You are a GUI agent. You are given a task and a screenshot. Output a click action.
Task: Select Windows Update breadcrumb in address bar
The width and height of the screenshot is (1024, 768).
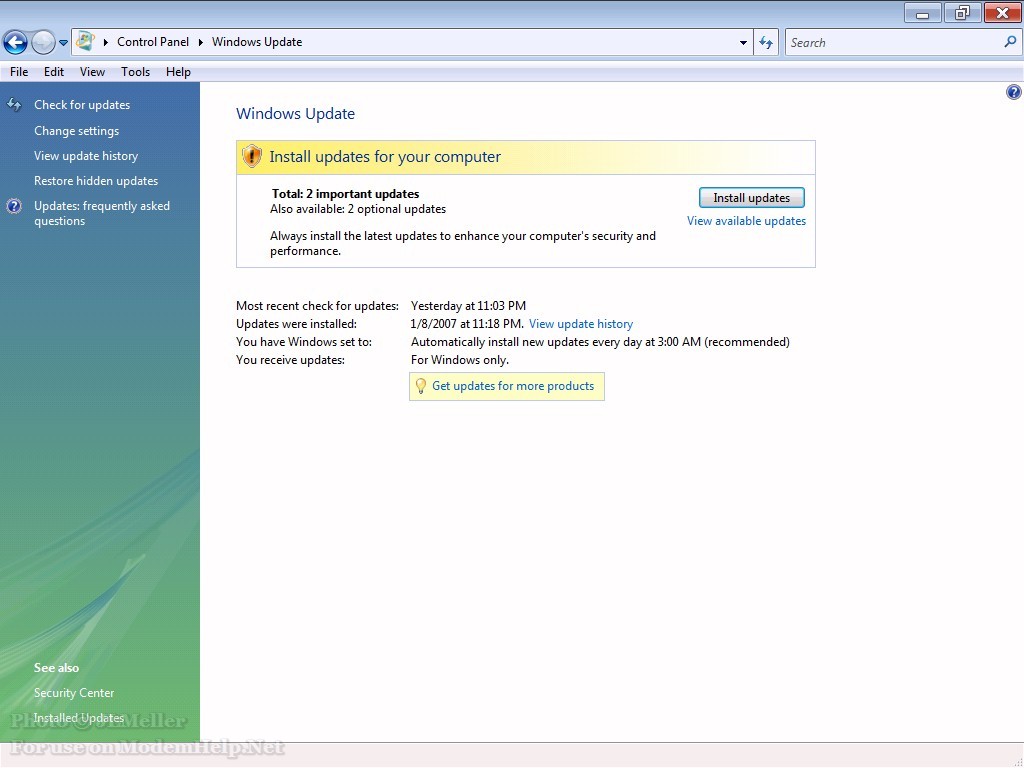[257, 42]
